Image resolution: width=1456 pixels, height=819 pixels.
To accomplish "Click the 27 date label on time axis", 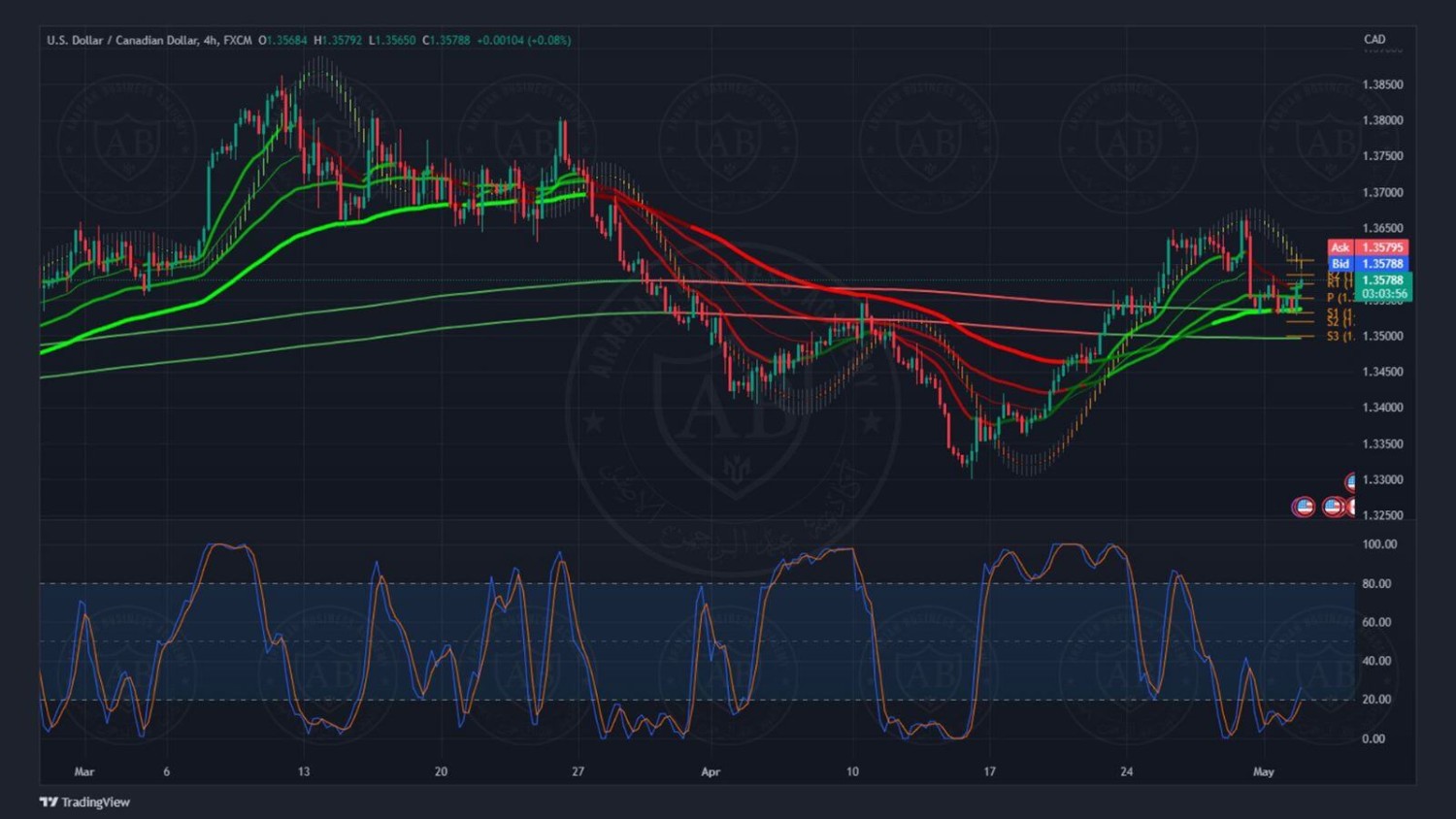I will coord(578,771).
